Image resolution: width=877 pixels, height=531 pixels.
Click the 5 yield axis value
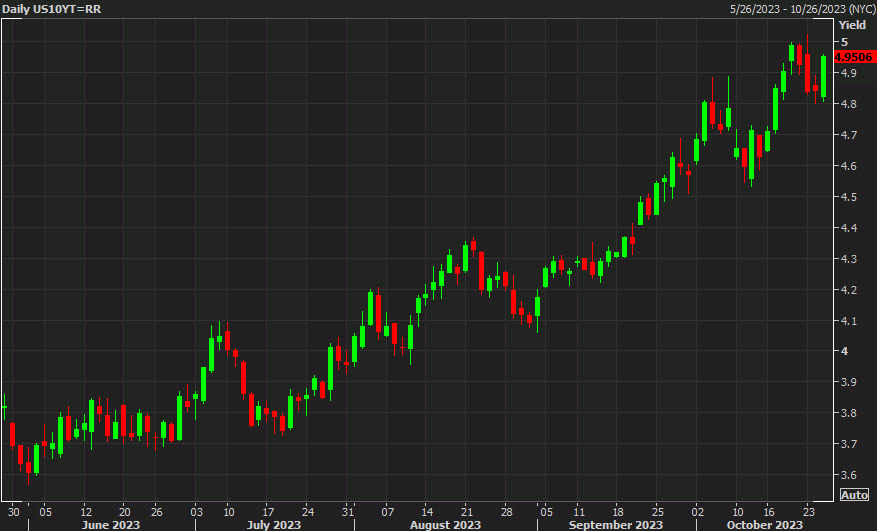pyautogui.click(x=845, y=42)
